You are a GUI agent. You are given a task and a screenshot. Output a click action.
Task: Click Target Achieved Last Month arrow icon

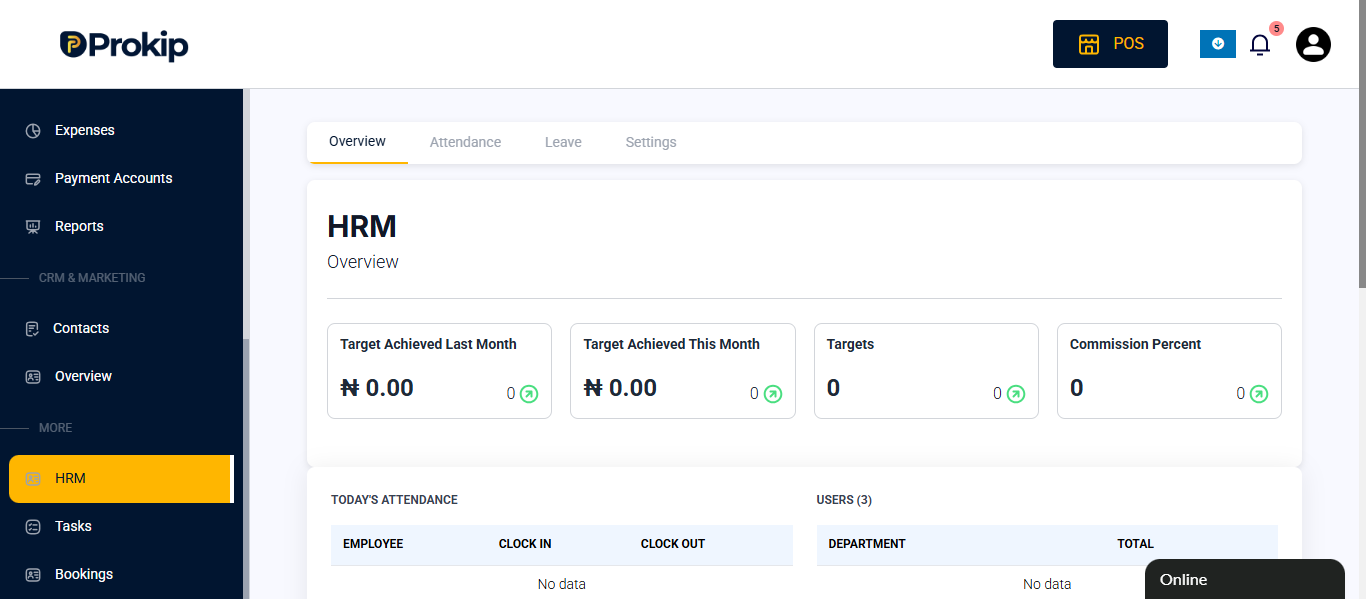tap(529, 394)
